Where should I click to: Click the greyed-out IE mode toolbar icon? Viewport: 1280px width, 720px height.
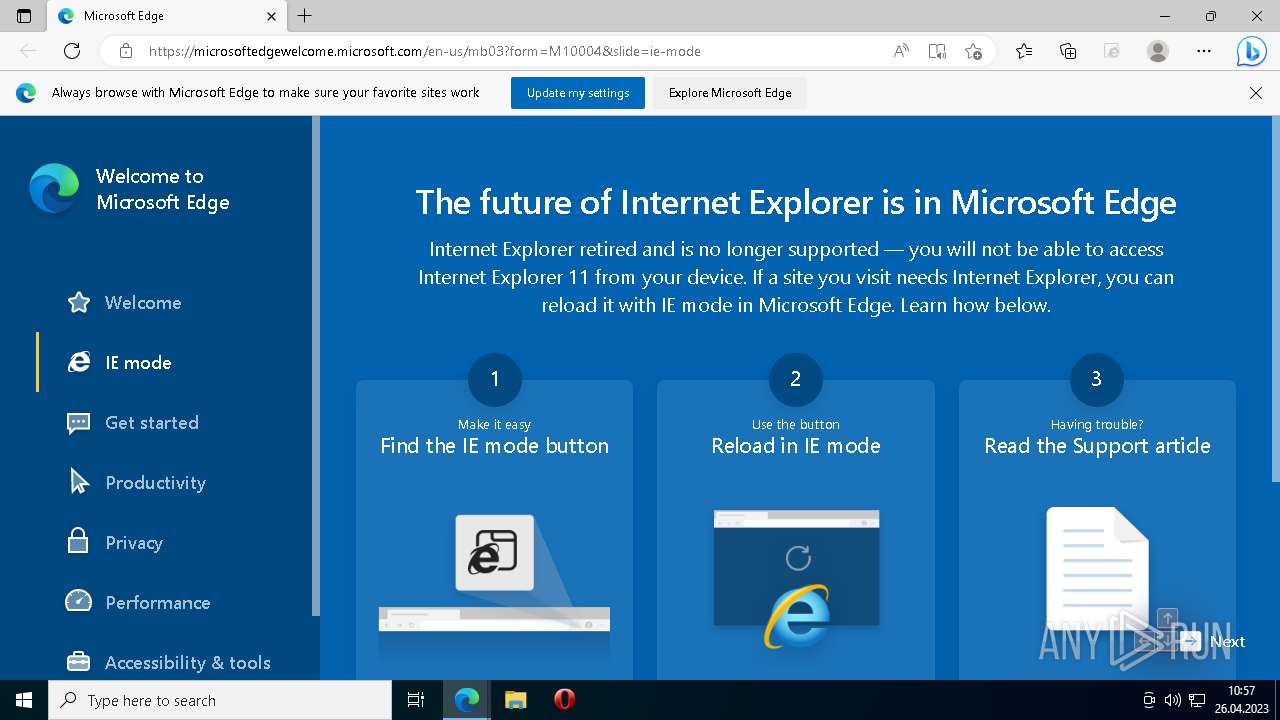click(x=1111, y=51)
